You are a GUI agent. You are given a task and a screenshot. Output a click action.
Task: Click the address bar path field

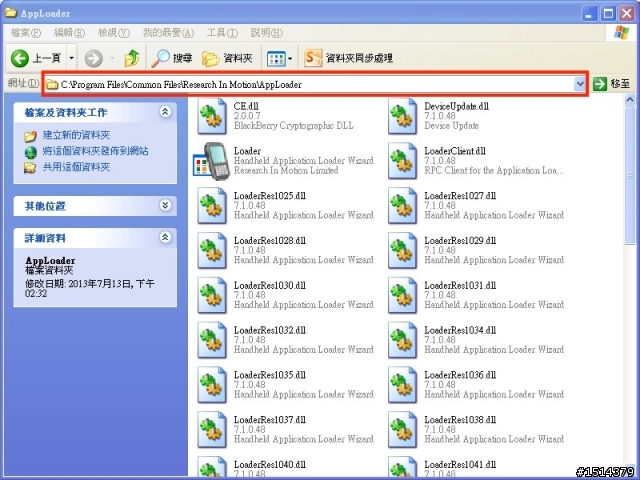pos(309,84)
